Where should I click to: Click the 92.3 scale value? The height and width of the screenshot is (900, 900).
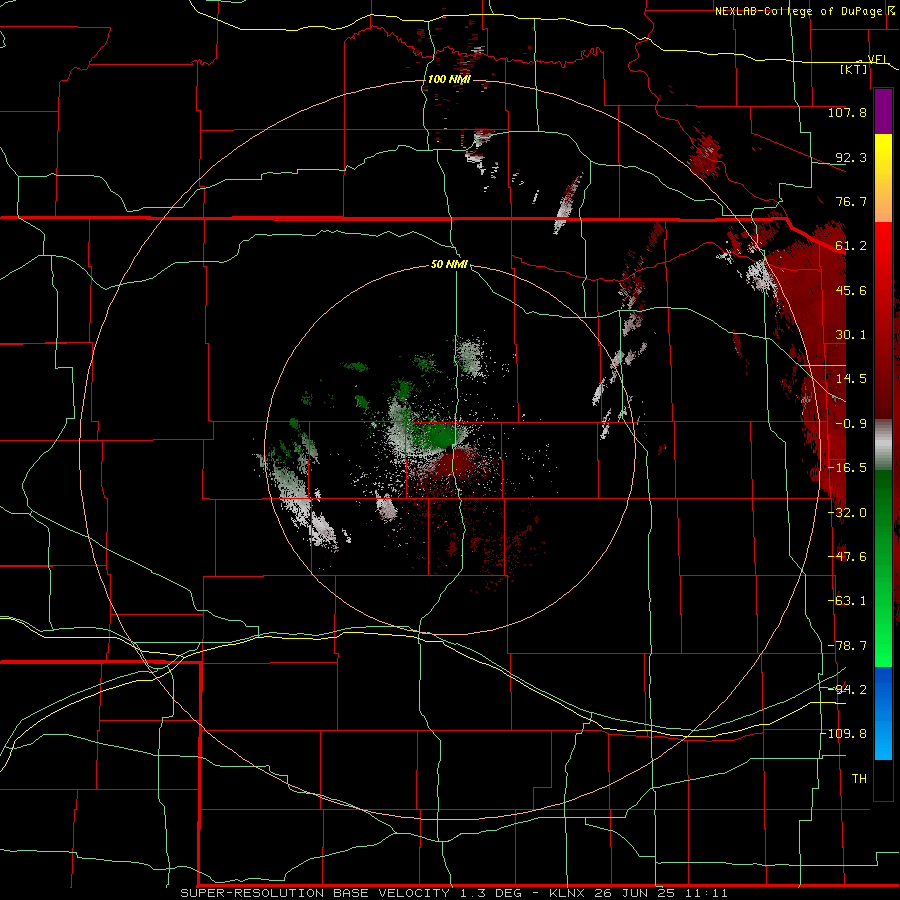pos(851,157)
